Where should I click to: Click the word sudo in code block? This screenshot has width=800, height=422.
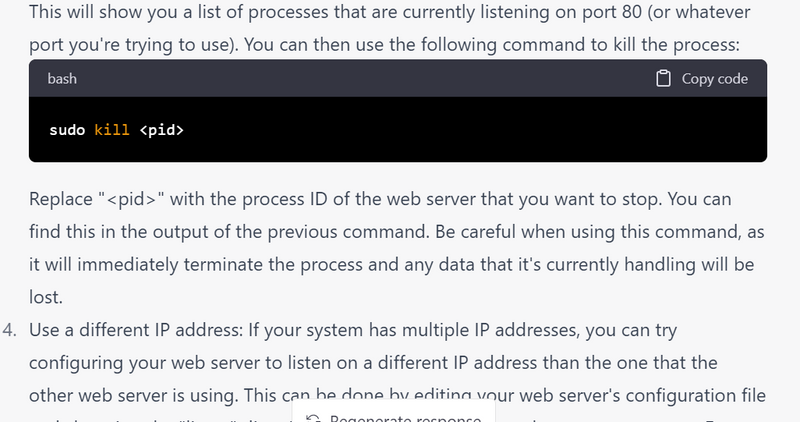pos(67,130)
